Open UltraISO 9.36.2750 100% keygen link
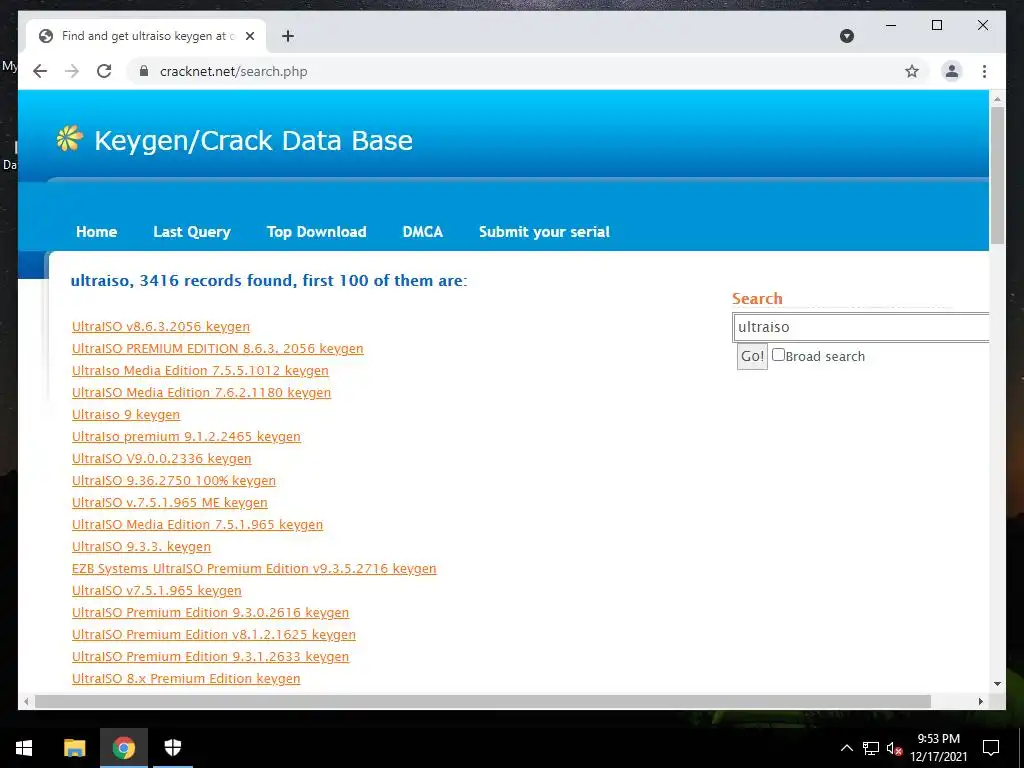 pos(174,481)
